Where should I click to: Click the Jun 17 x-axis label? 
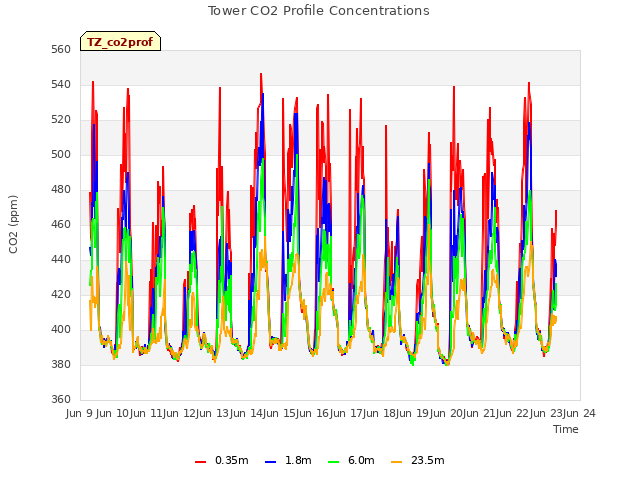pos(345,414)
